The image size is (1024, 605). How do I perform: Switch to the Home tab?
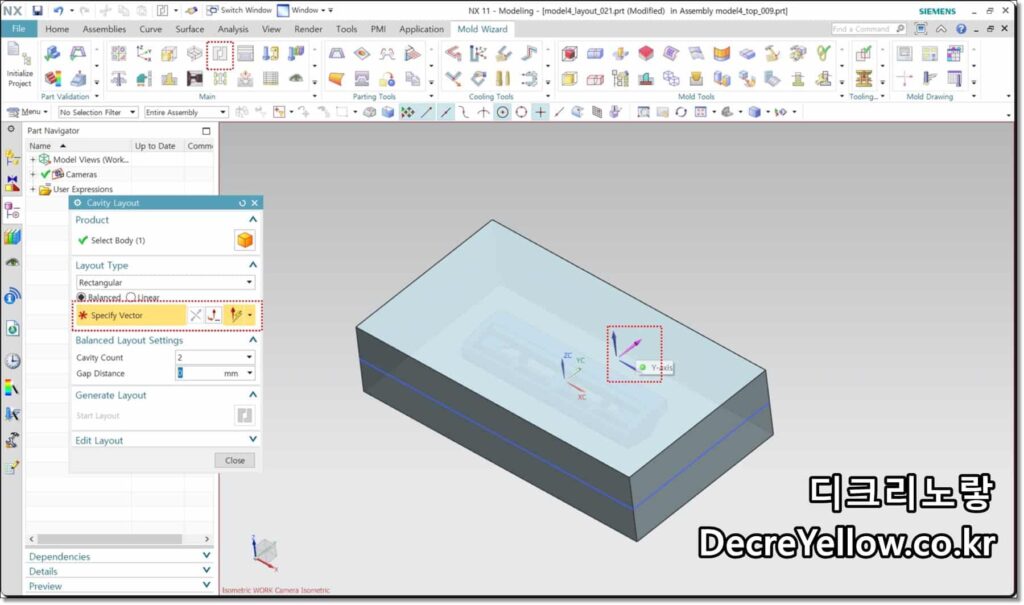(x=57, y=29)
